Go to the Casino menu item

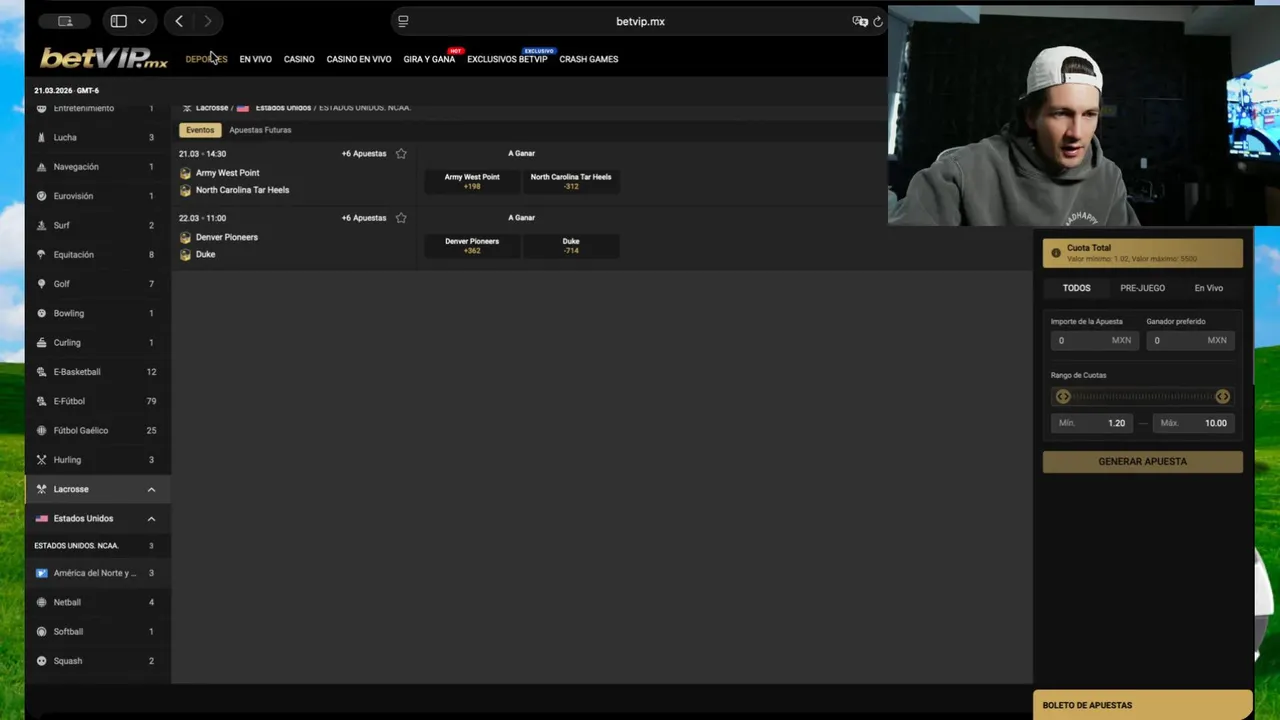click(299, 59)
